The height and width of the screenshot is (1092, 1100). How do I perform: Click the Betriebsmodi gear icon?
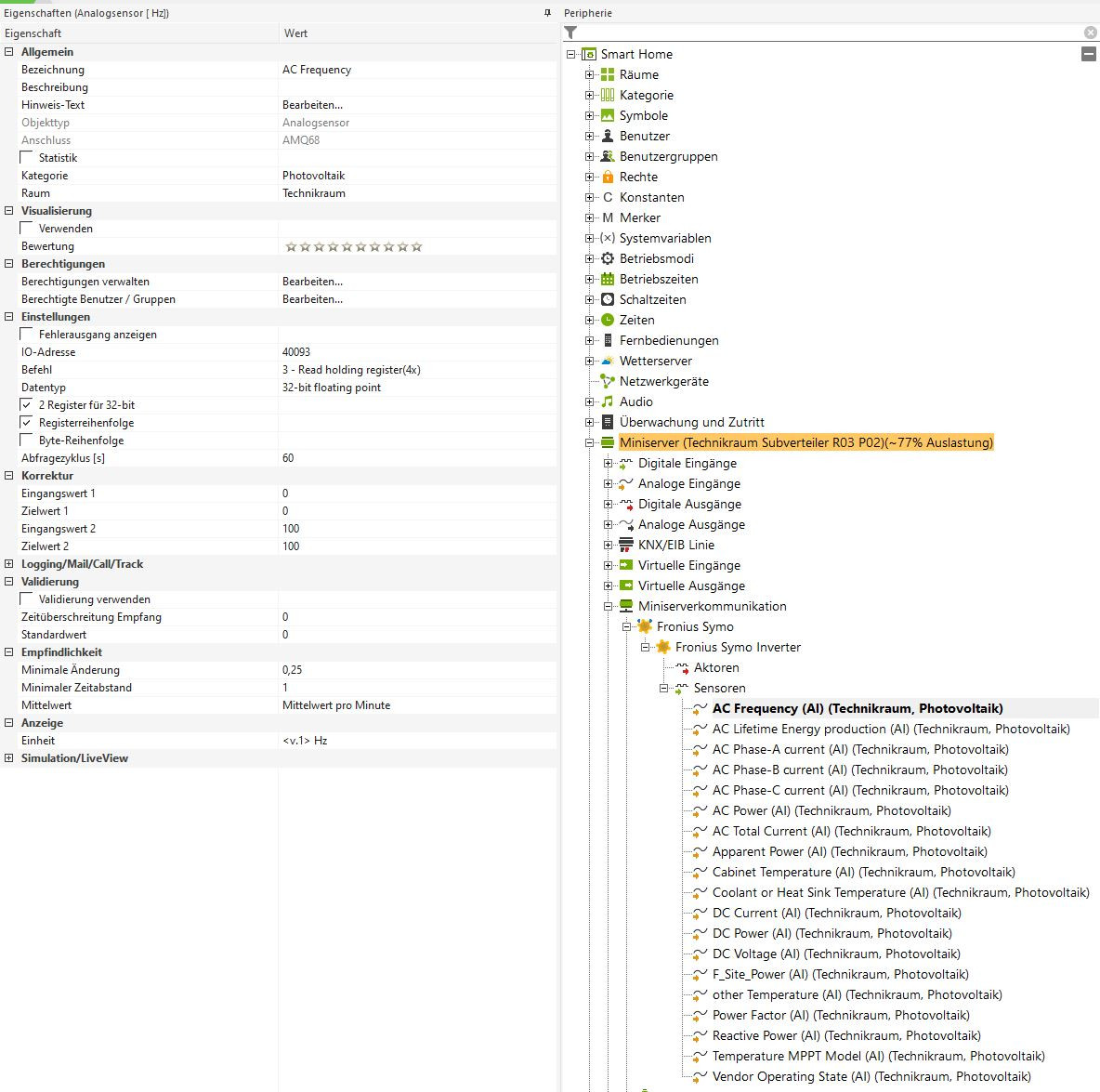pos(608,258)
